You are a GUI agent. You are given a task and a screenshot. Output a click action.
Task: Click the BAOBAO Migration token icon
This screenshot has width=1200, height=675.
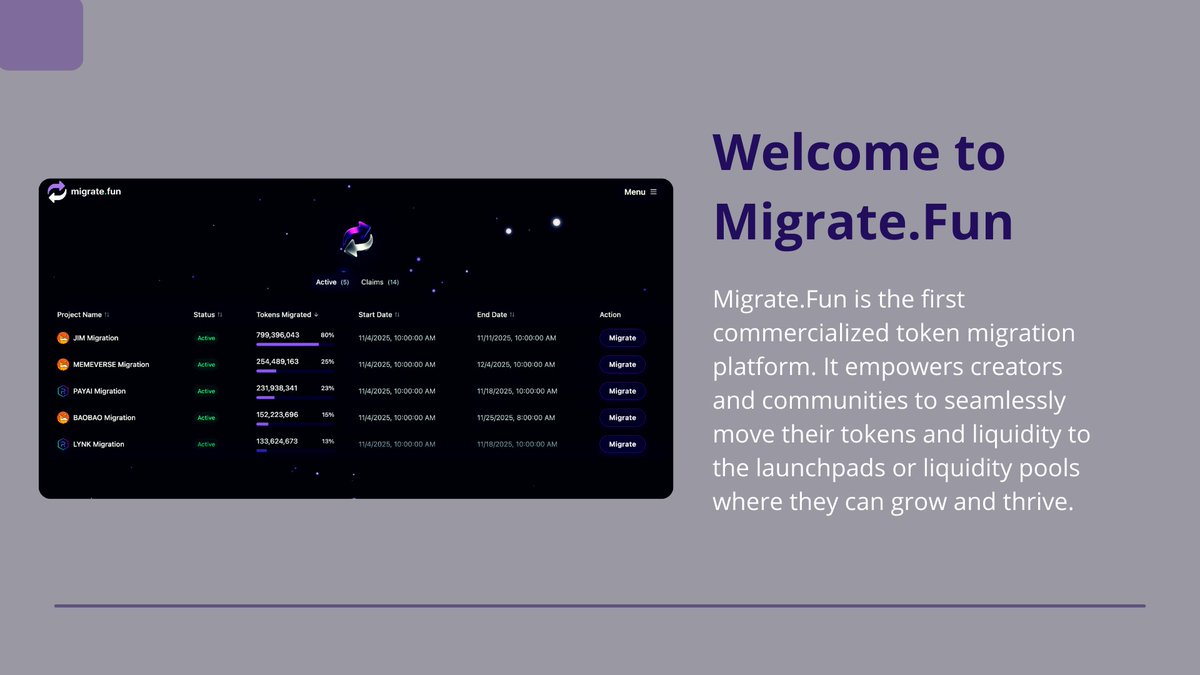tap(63, 418)
